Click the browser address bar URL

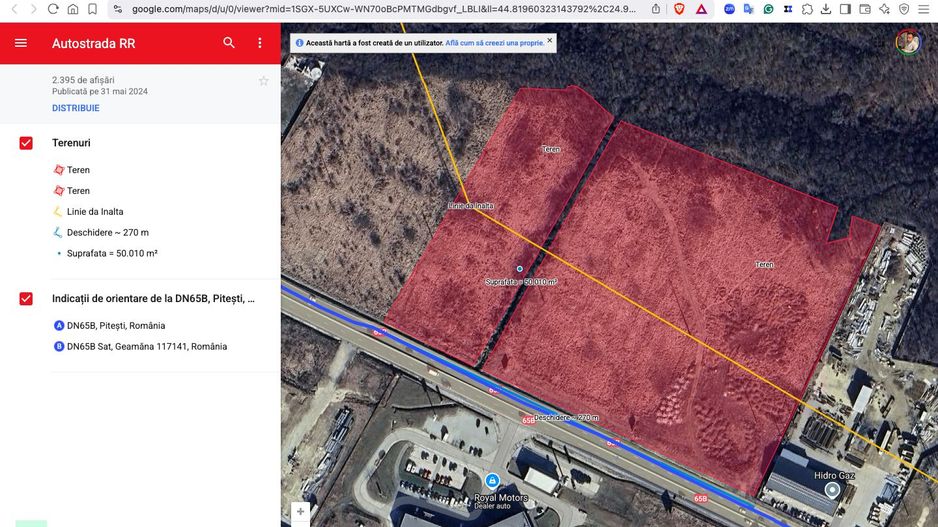tap(380, 9)
